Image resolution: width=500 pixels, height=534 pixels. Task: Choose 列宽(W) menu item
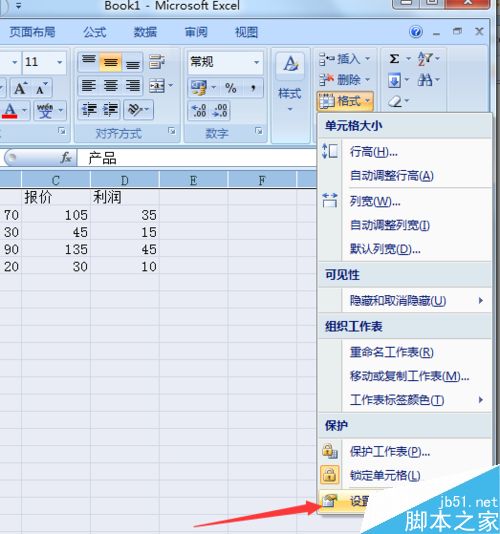click(x=405, y=202)
